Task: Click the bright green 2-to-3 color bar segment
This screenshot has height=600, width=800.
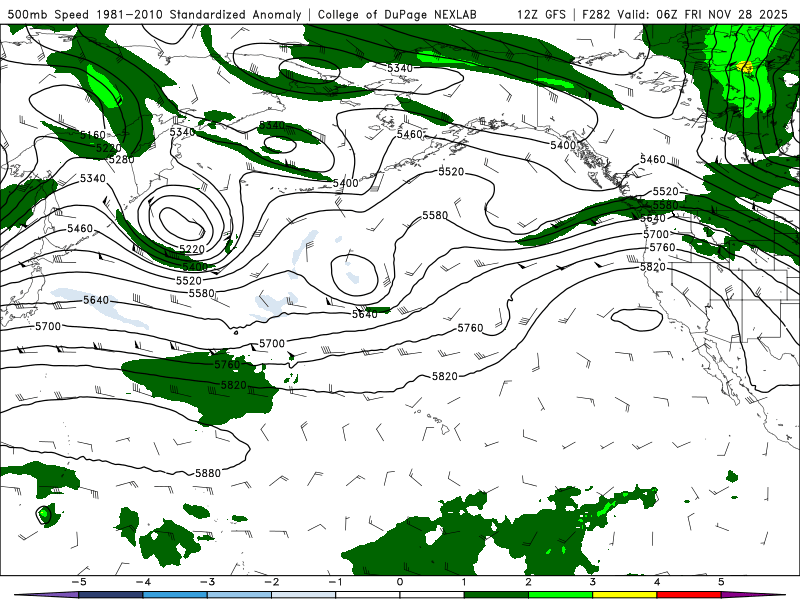Action: [560, 595]
